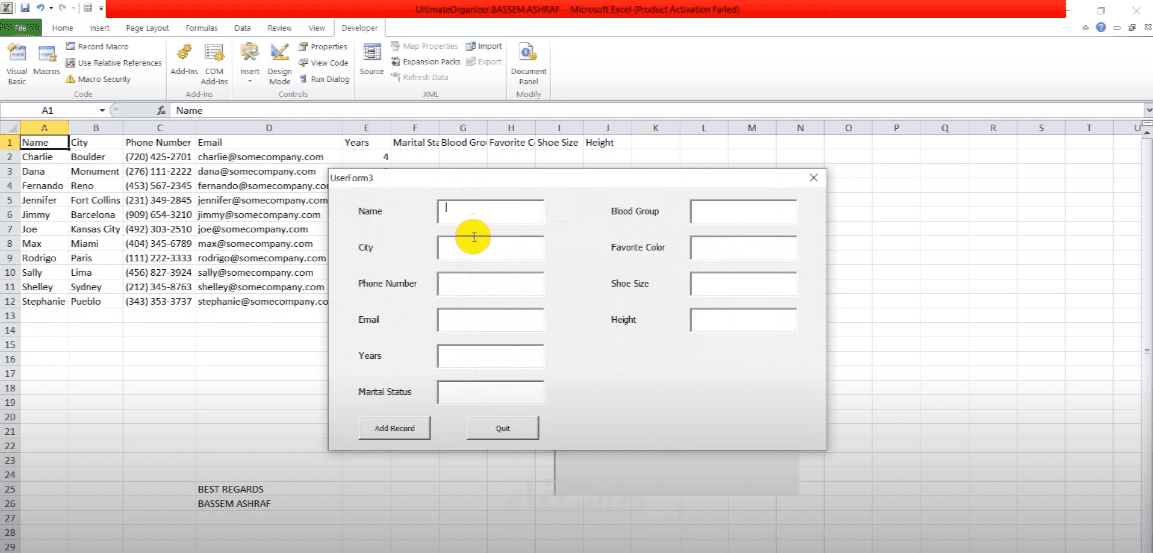The image size is (1153, 553).
Task: Minimize the ribbon with caret icon
Action: point(1087,27)
